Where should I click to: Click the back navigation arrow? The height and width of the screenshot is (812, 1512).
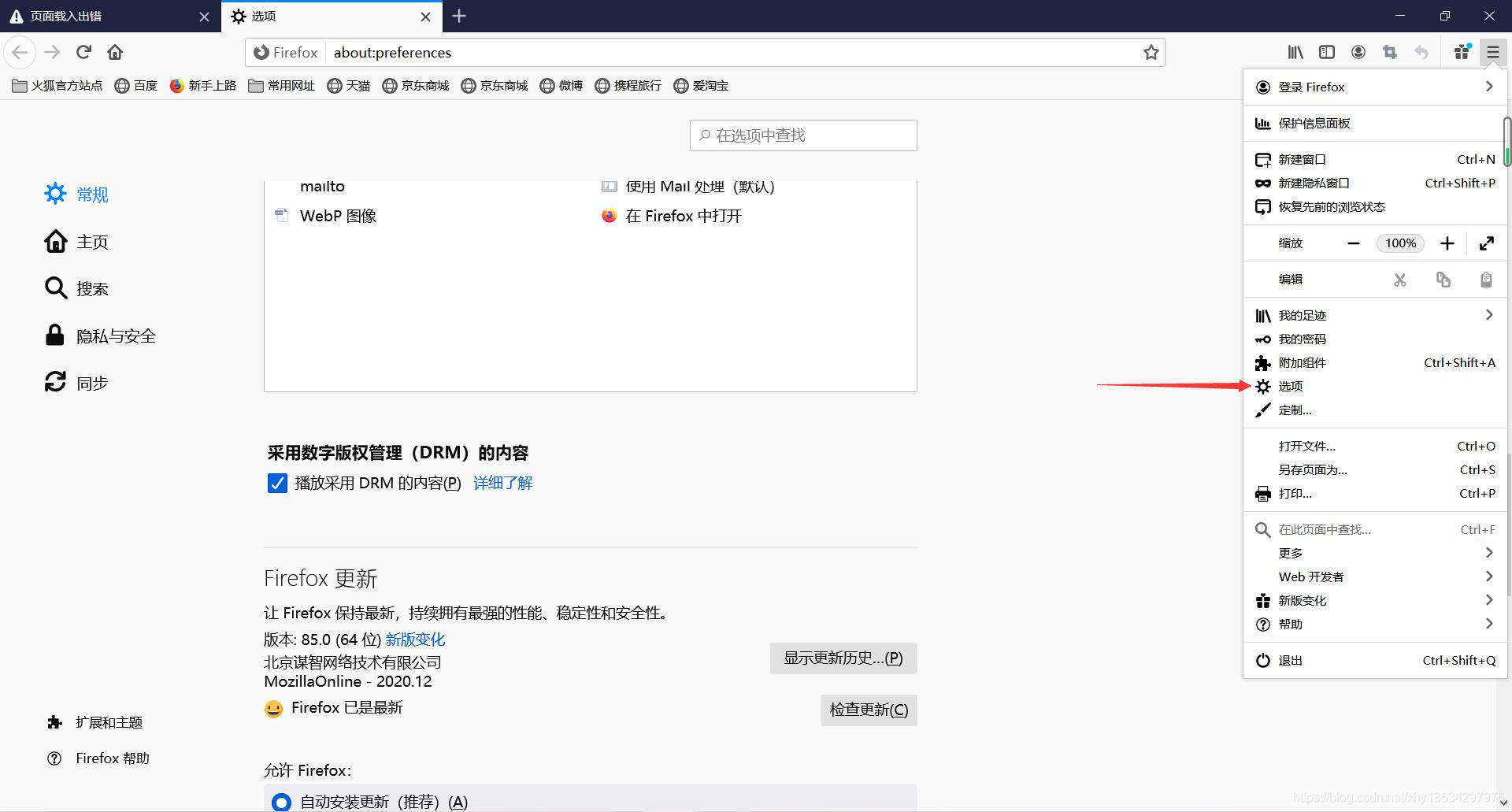20,52
